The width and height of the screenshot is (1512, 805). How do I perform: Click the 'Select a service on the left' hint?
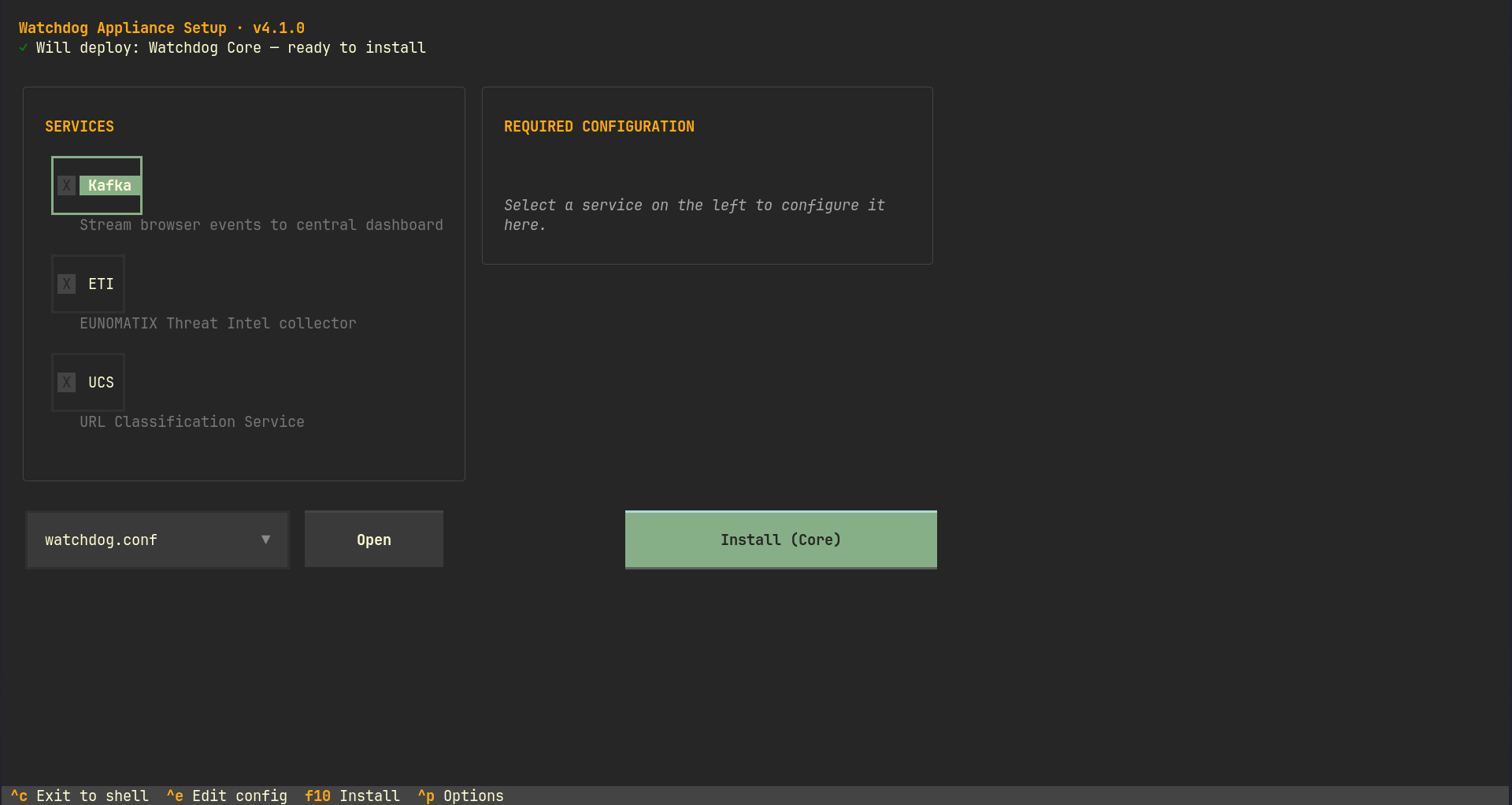coord(695,214)
